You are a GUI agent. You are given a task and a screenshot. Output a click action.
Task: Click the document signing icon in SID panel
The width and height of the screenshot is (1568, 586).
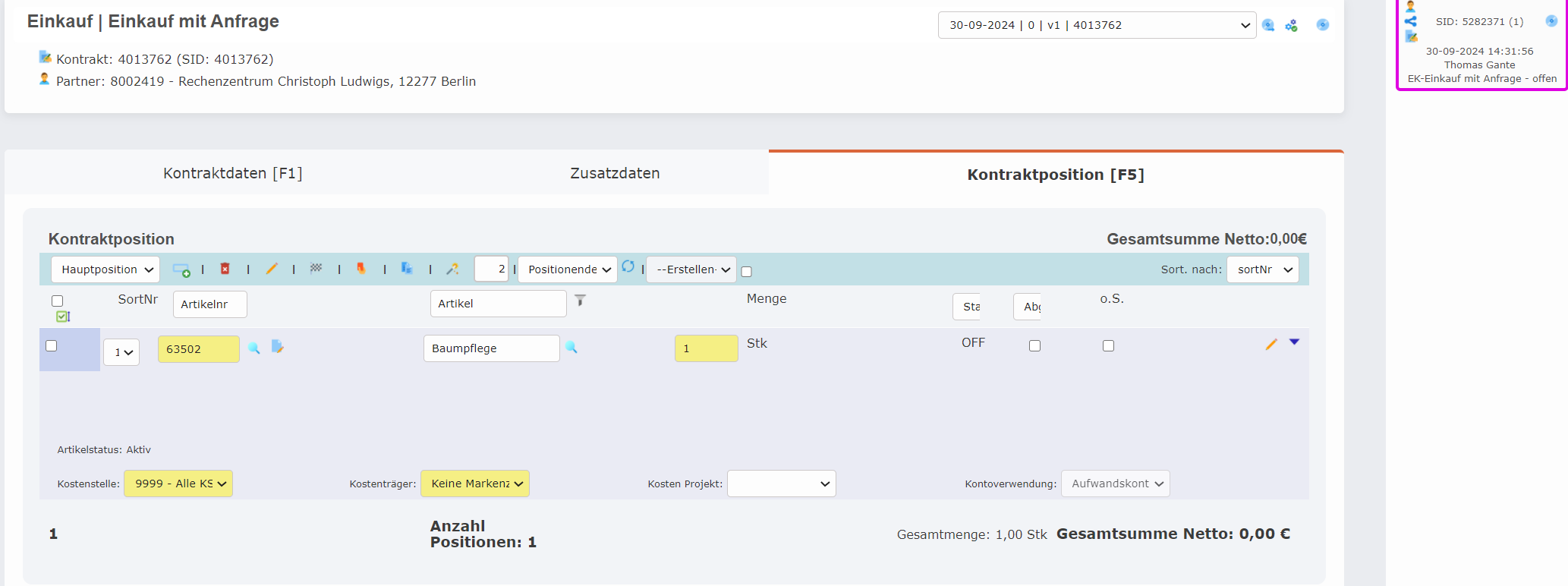pos(1411,36)
